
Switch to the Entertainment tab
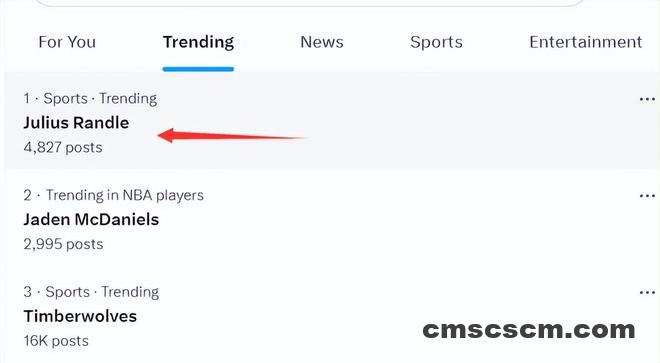click(585, 42)
